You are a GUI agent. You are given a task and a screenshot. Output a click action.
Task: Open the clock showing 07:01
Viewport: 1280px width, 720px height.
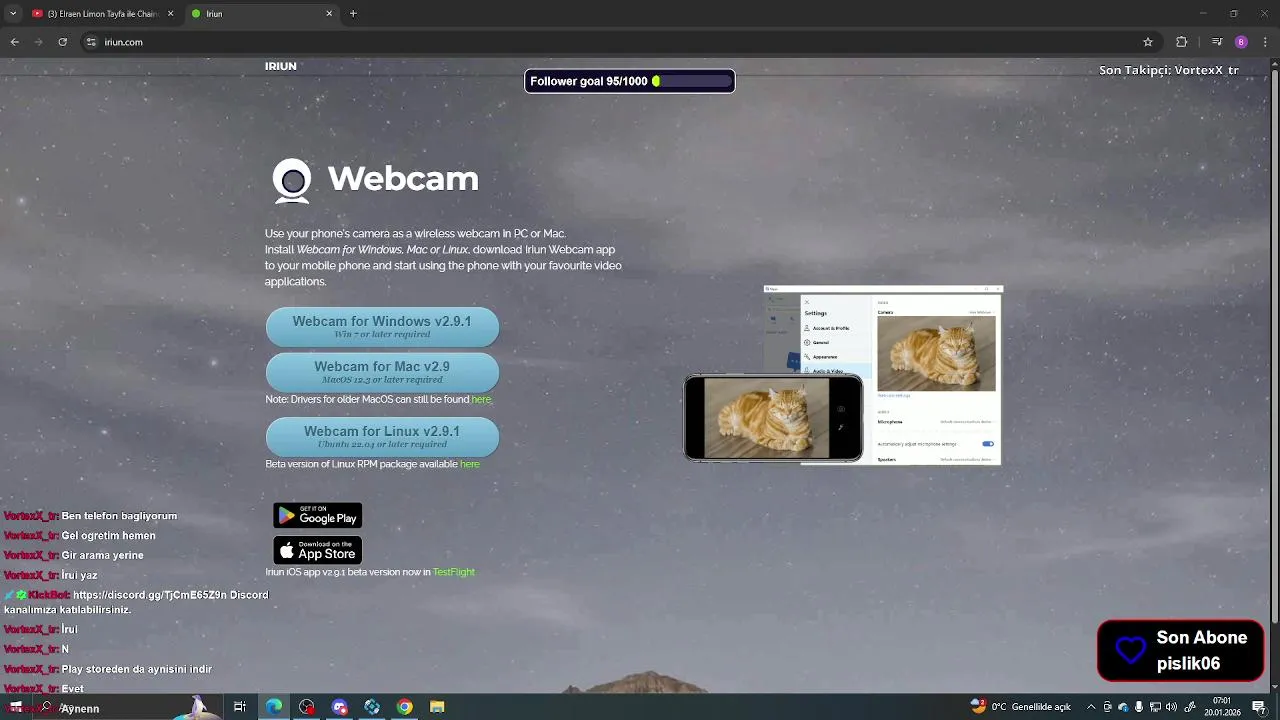click(1222, 707)
